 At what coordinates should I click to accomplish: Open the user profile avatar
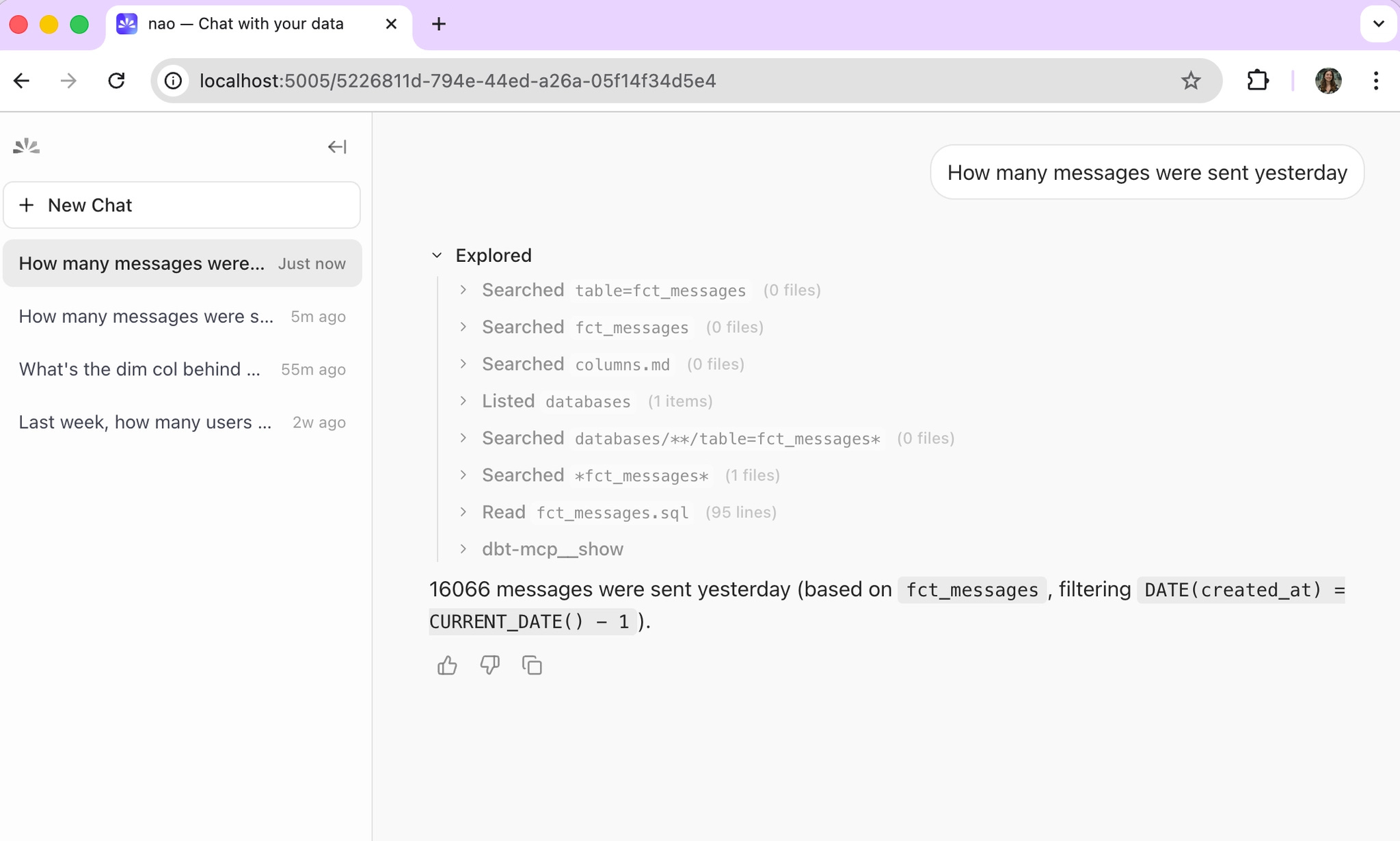1327,80
